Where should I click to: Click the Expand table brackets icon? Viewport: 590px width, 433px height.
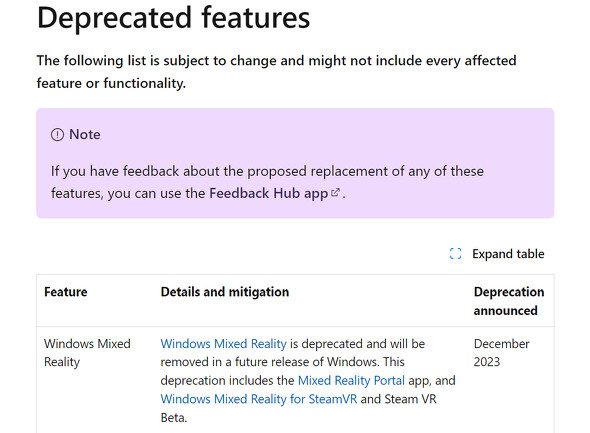click(455, 254)
